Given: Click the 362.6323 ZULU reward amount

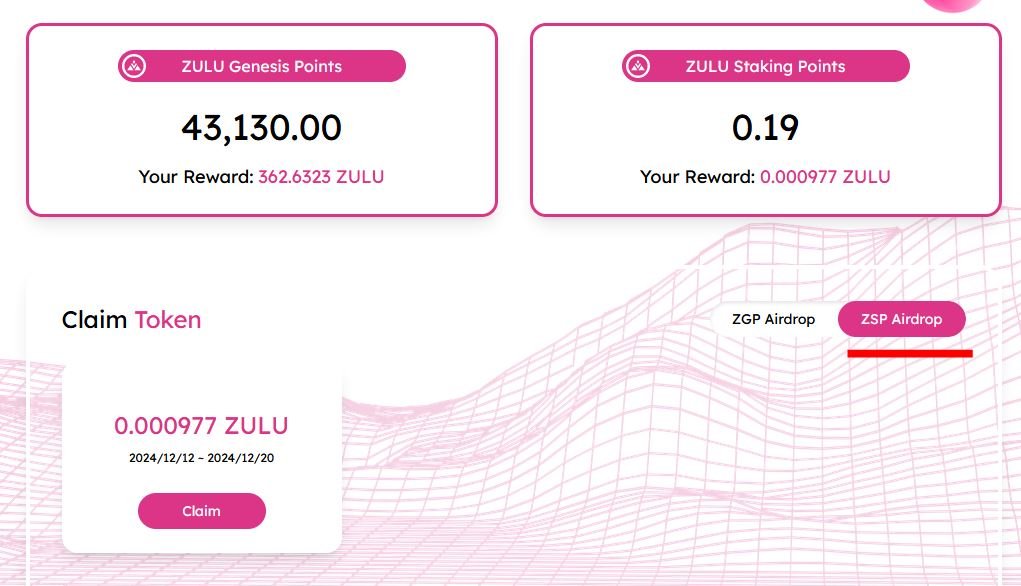Looking at the screenshot, I should click(321, 177).
